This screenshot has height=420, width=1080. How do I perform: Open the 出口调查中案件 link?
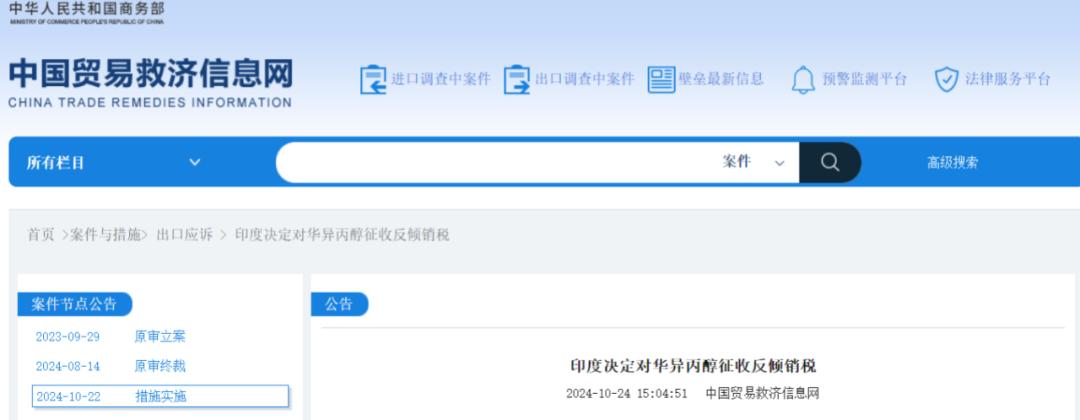pyautogui.click(x=585, y=79)
